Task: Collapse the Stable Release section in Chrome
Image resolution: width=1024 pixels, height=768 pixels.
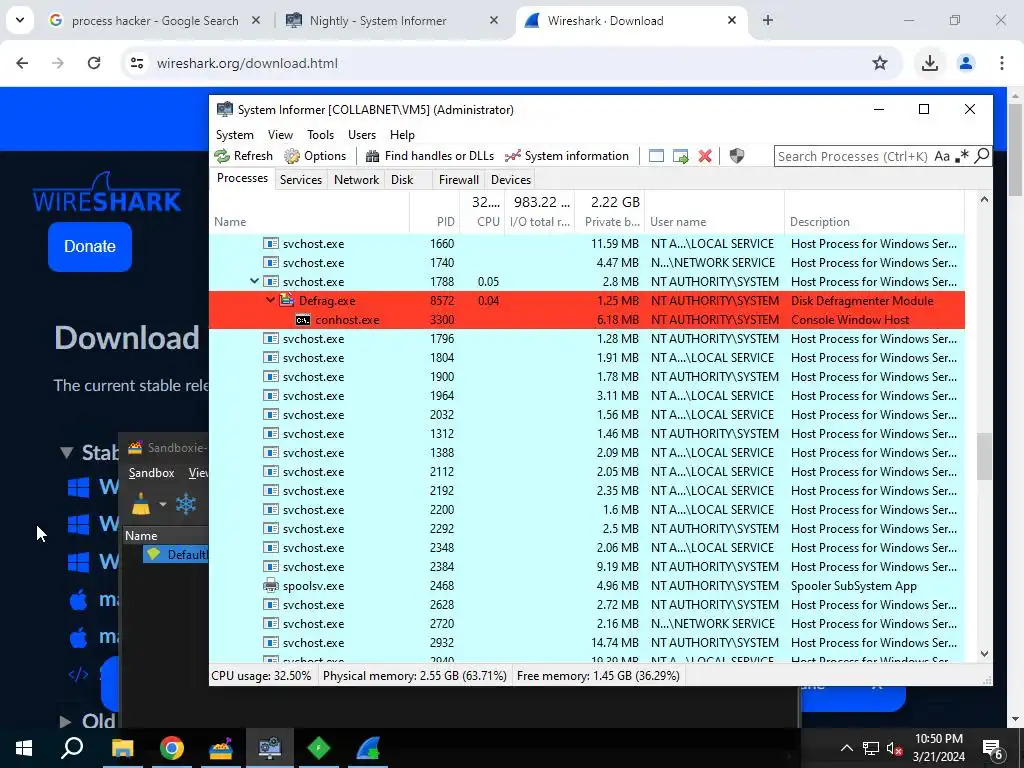Action: pos(66,452)
